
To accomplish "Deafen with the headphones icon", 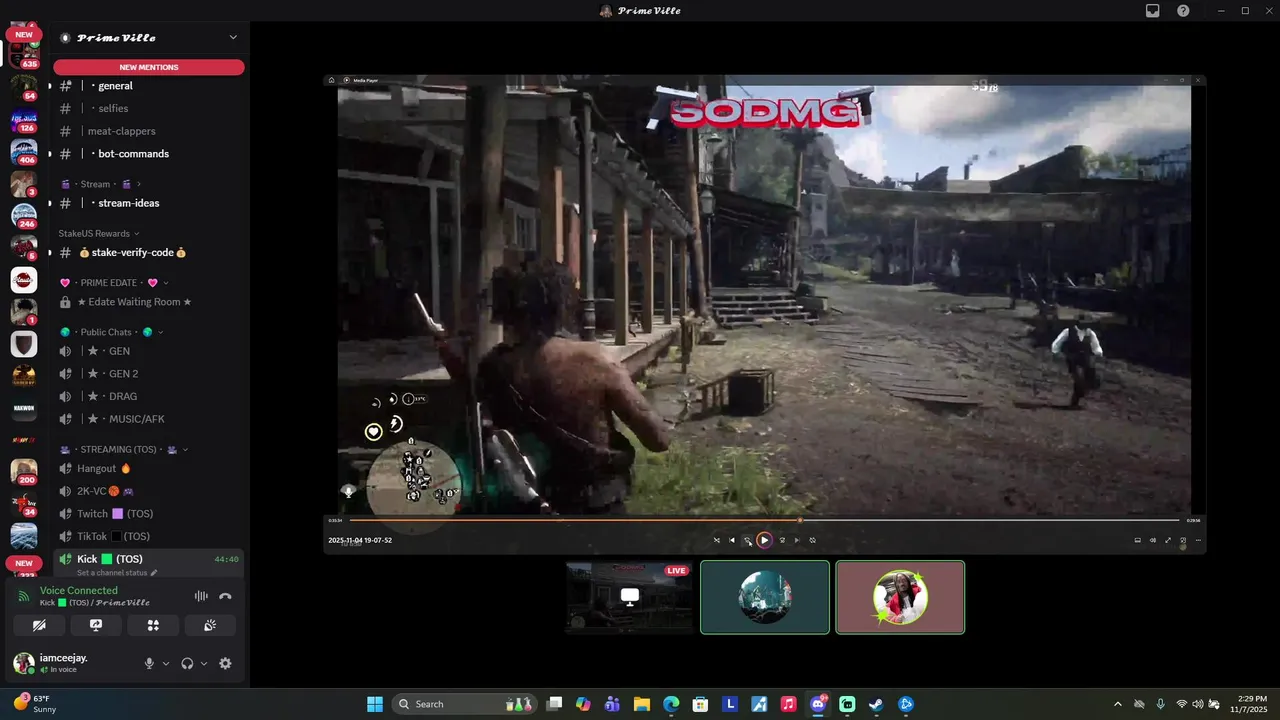I will tap(187, 663).
